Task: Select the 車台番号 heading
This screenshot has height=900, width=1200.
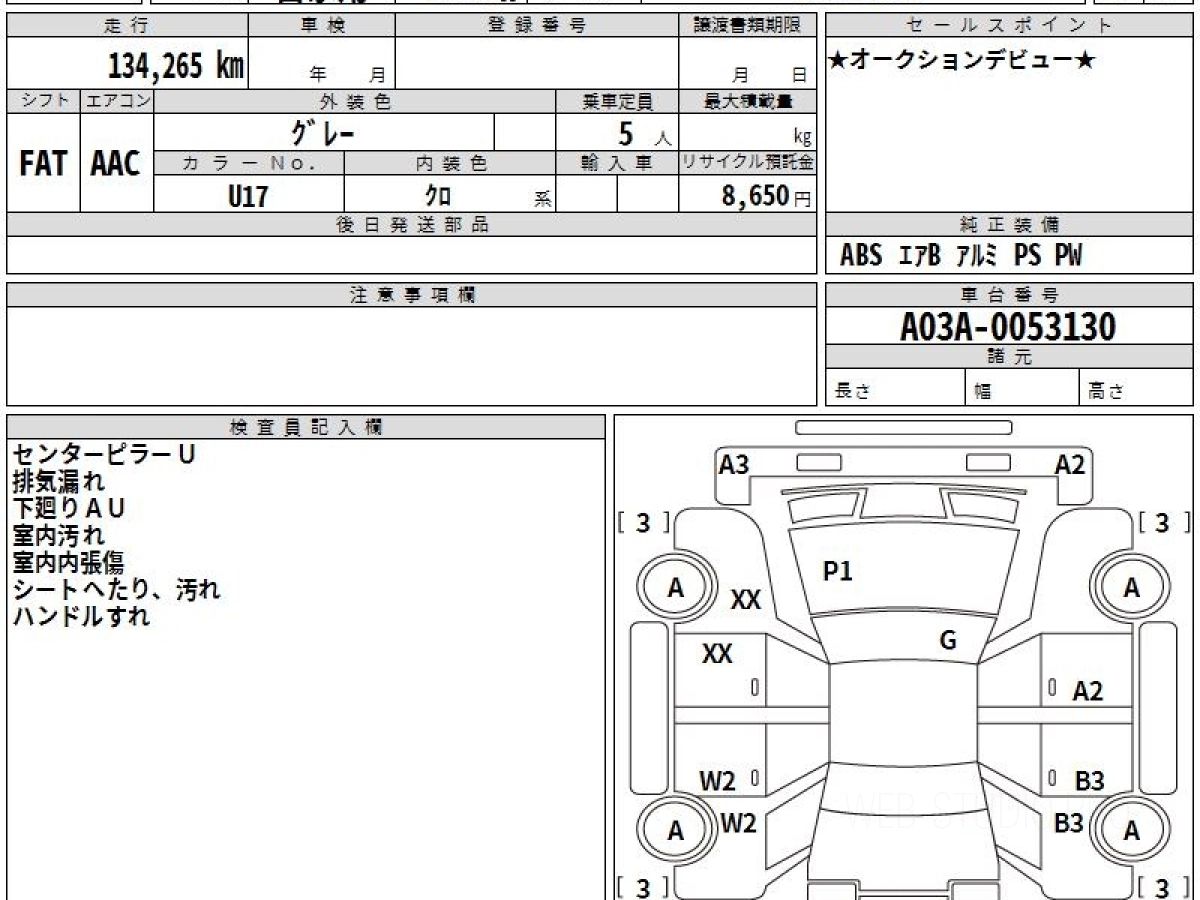Action: click(1010, 295)
